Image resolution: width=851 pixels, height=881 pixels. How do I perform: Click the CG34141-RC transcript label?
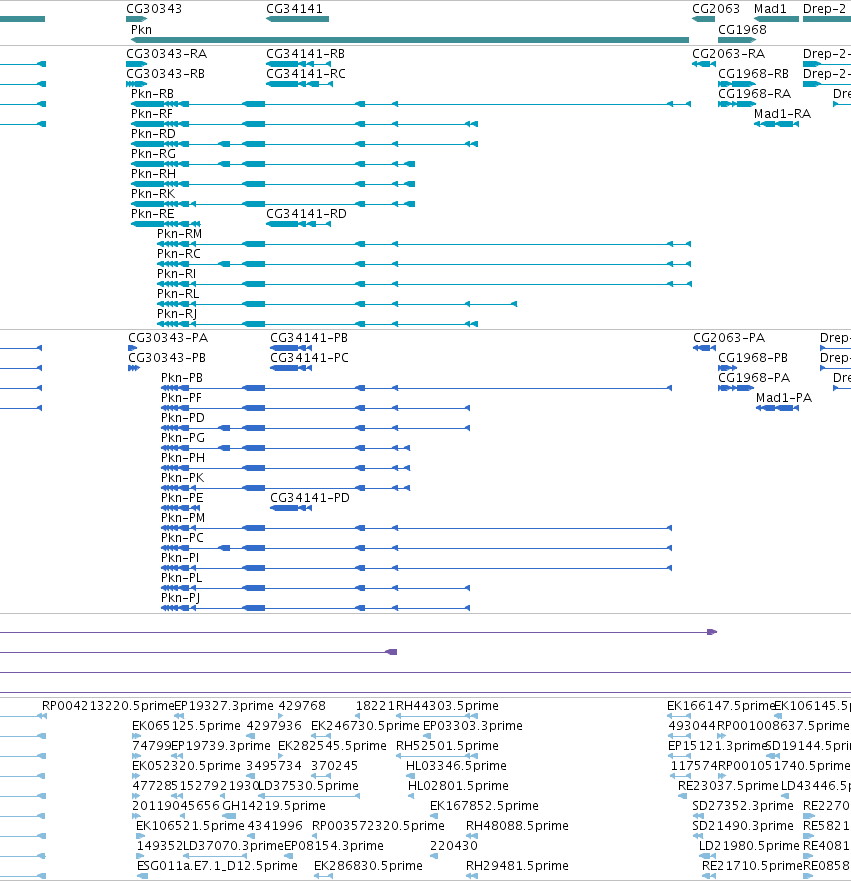coord(306,74)
